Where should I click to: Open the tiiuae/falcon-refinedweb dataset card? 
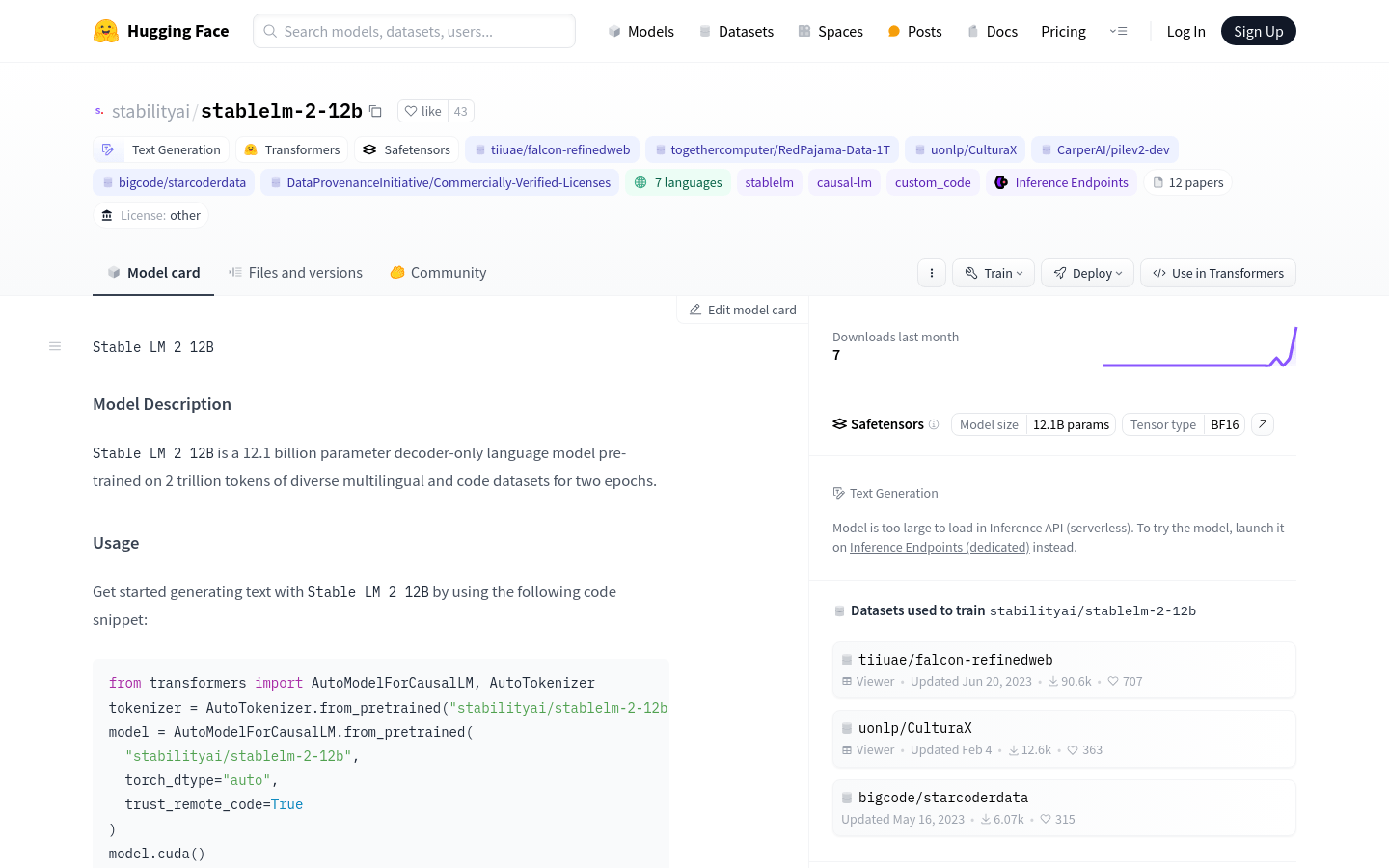coord(1064,669)
